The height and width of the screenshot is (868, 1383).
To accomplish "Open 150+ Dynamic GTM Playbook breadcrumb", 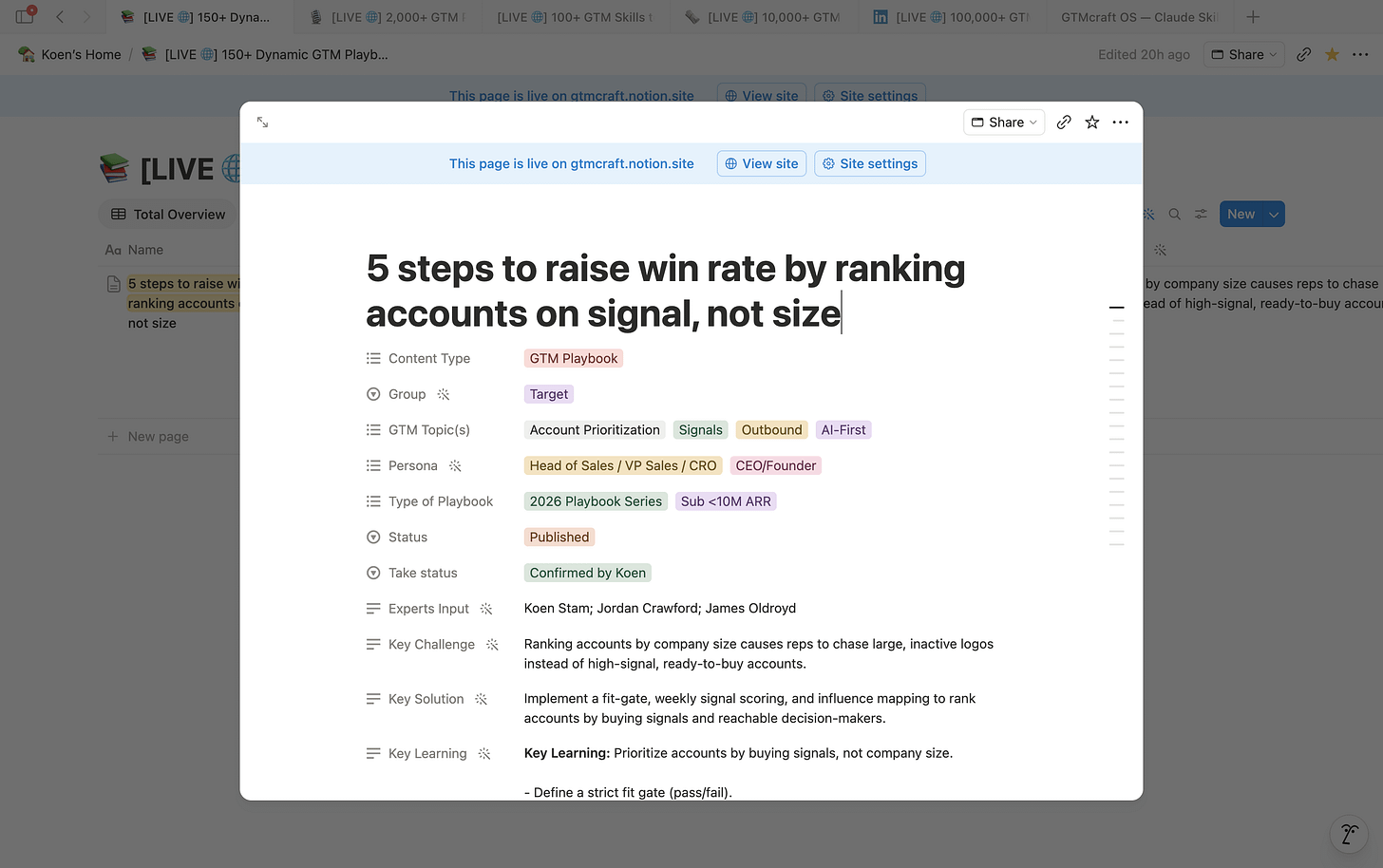I will [x=265, y=55].
